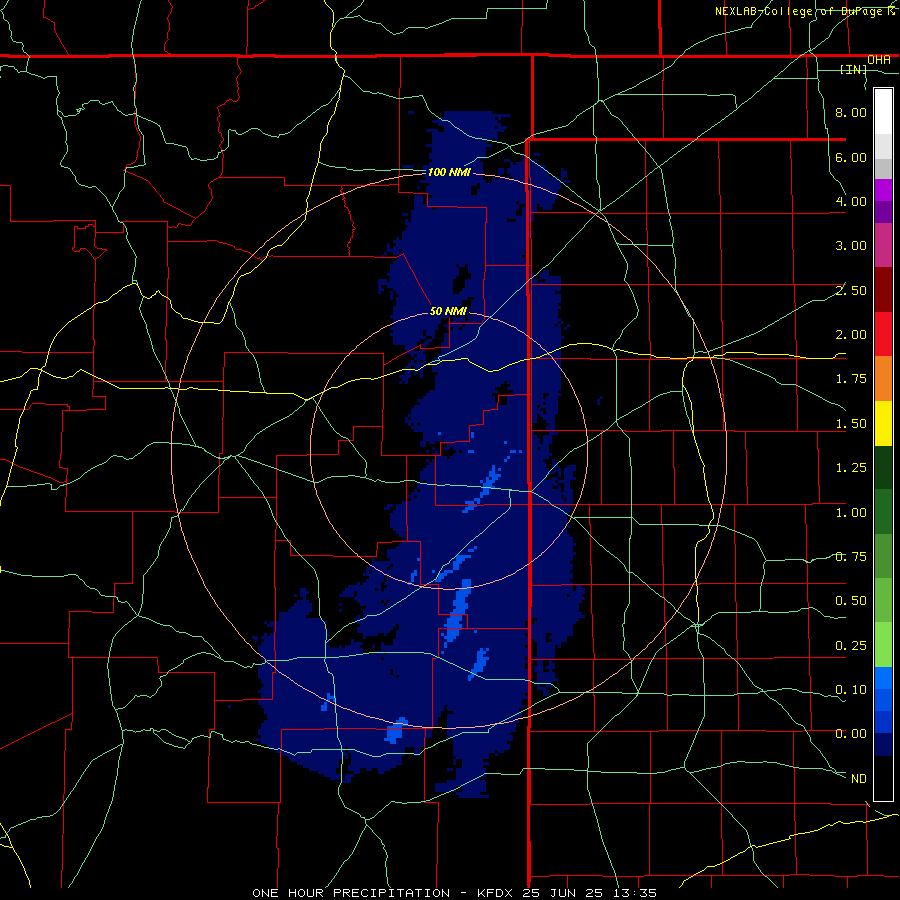Select the pink swatch beside 3.00
Viewport: 900px width, 900px height.
tap(883, 245)
